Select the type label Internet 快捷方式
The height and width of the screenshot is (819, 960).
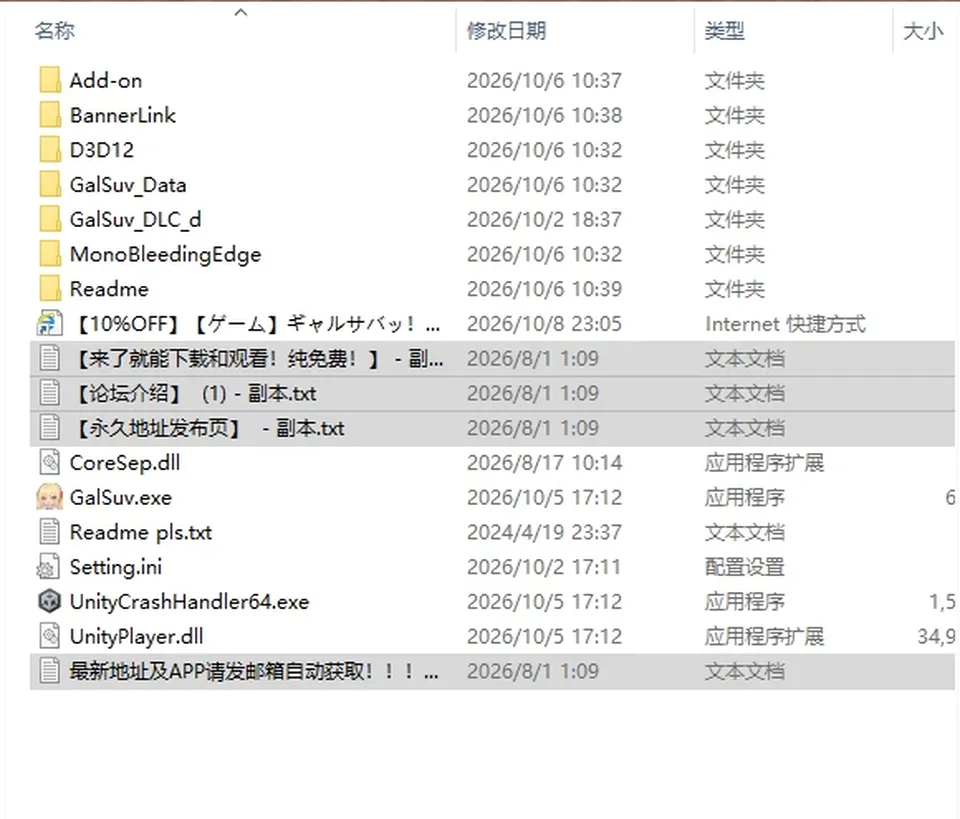pos(786,324)
